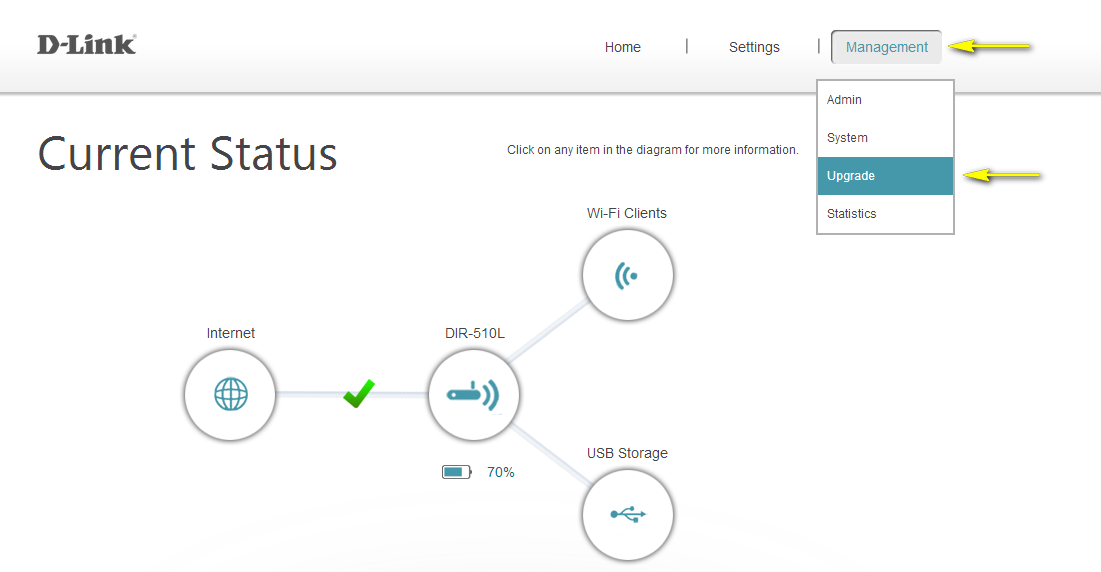Open the Settings menu
1101x572 pixels.
point(754,47)
